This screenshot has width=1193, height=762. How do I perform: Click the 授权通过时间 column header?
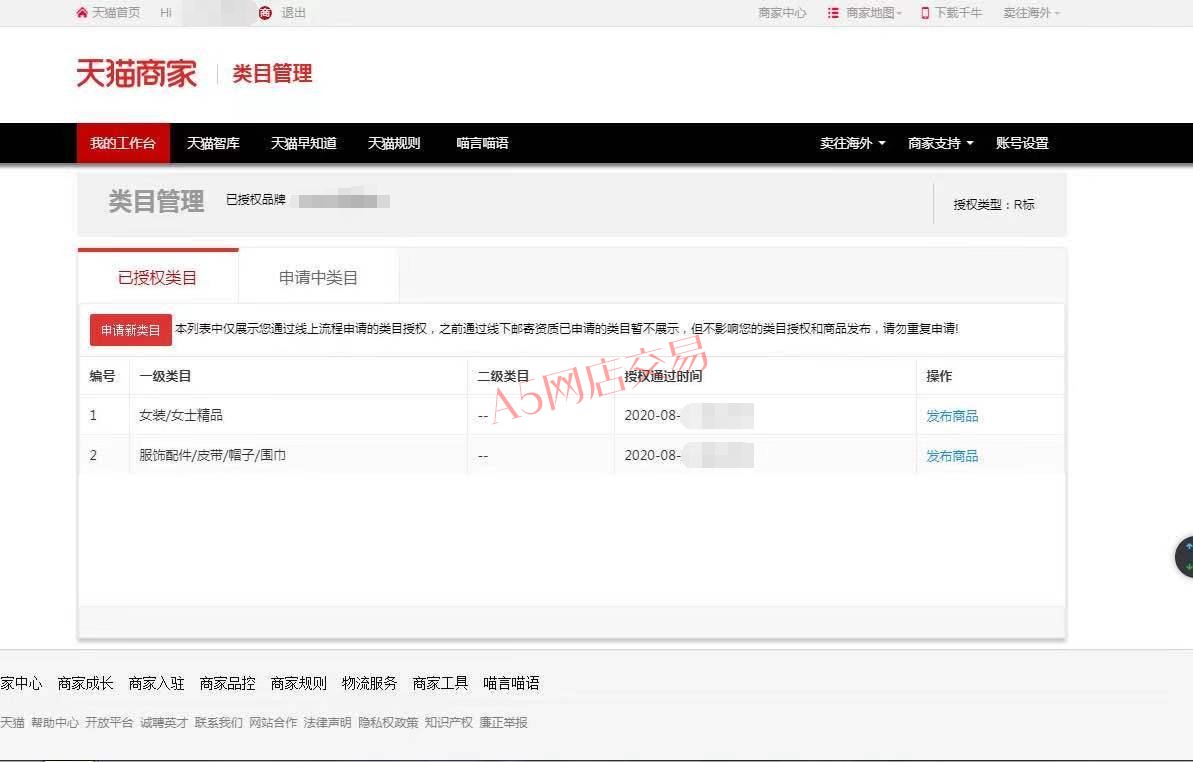pos(663,376)
